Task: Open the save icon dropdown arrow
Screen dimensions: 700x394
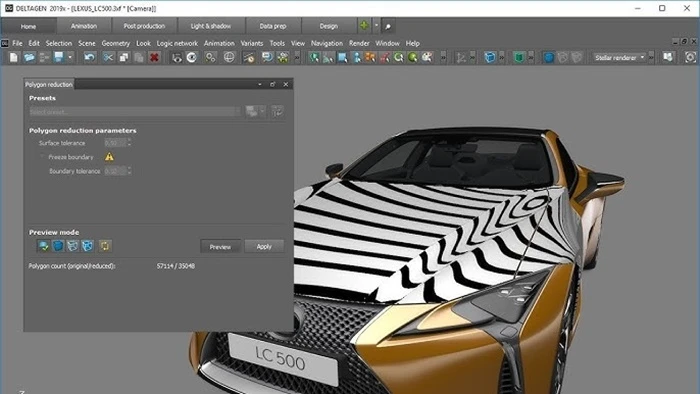Action: [x=70, y=57]
